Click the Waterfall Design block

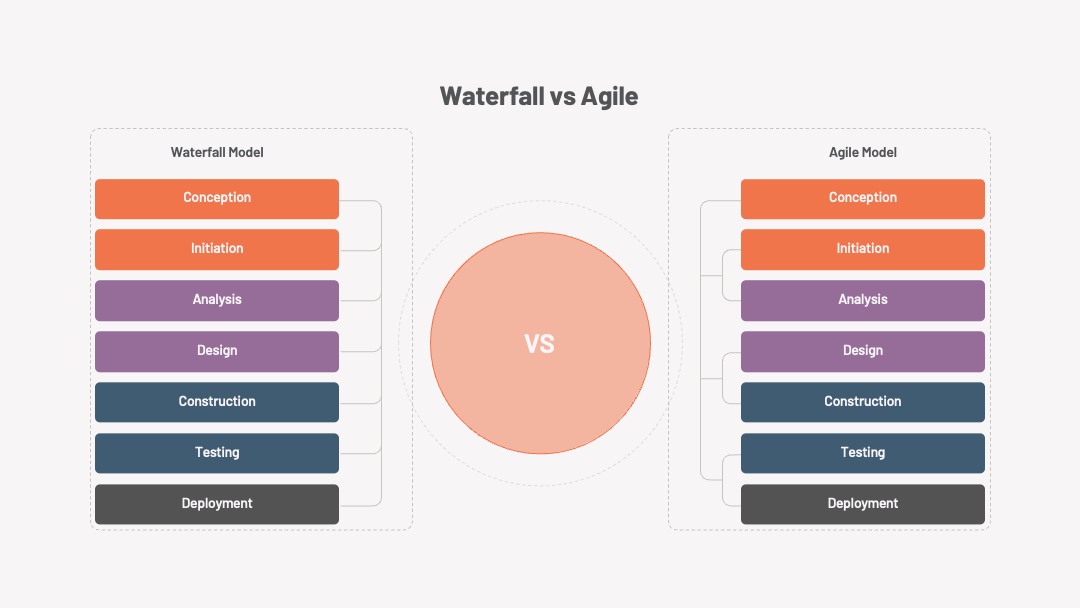pyautogui.click(x=217, y=351)
